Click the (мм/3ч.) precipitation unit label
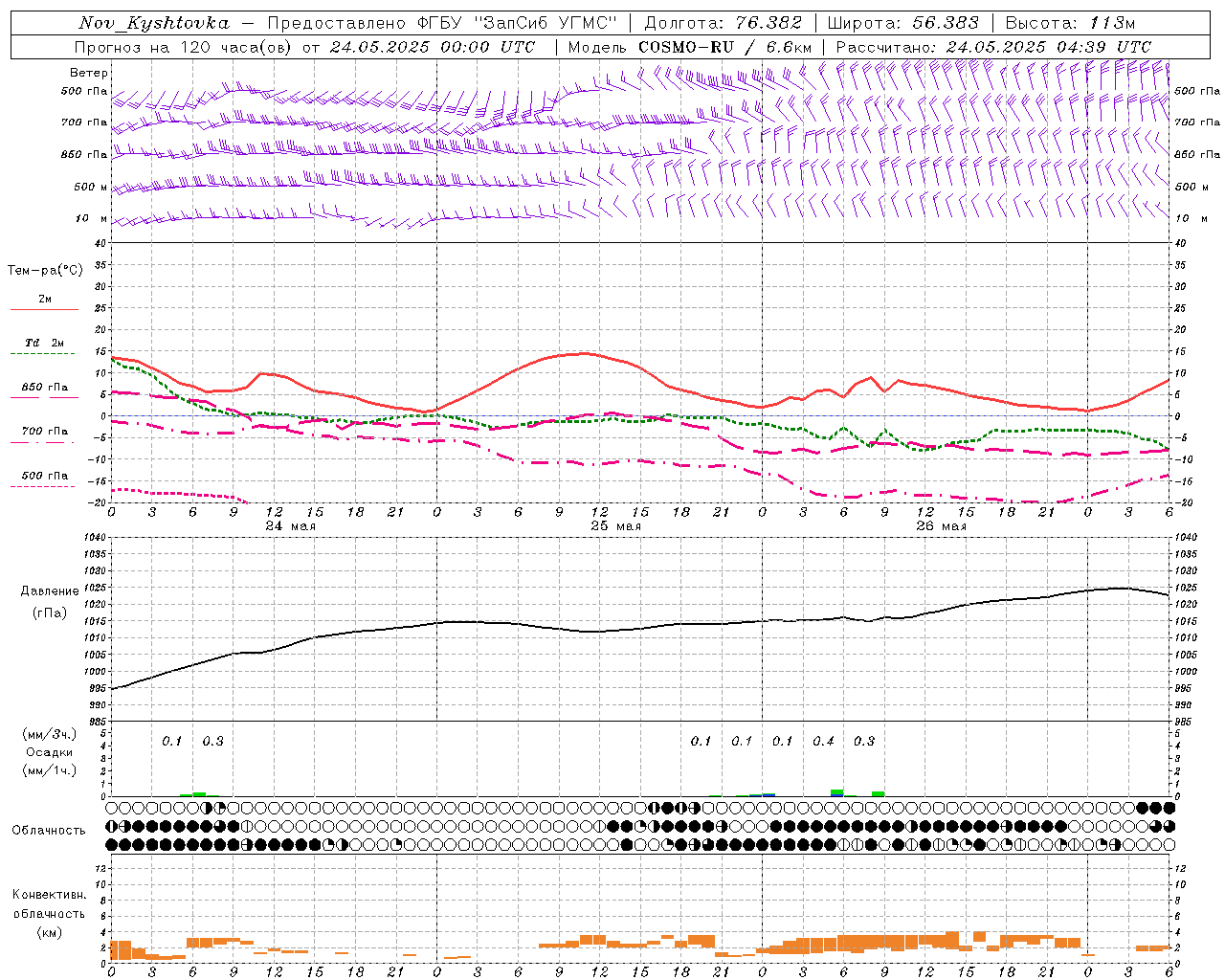The image size is (1225, 980). coord(50,734)
